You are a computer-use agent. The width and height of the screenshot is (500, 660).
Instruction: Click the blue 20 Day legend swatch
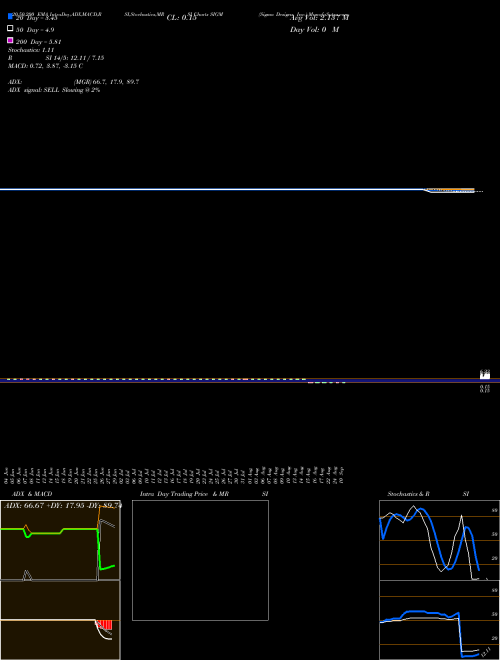click(10, 16)
